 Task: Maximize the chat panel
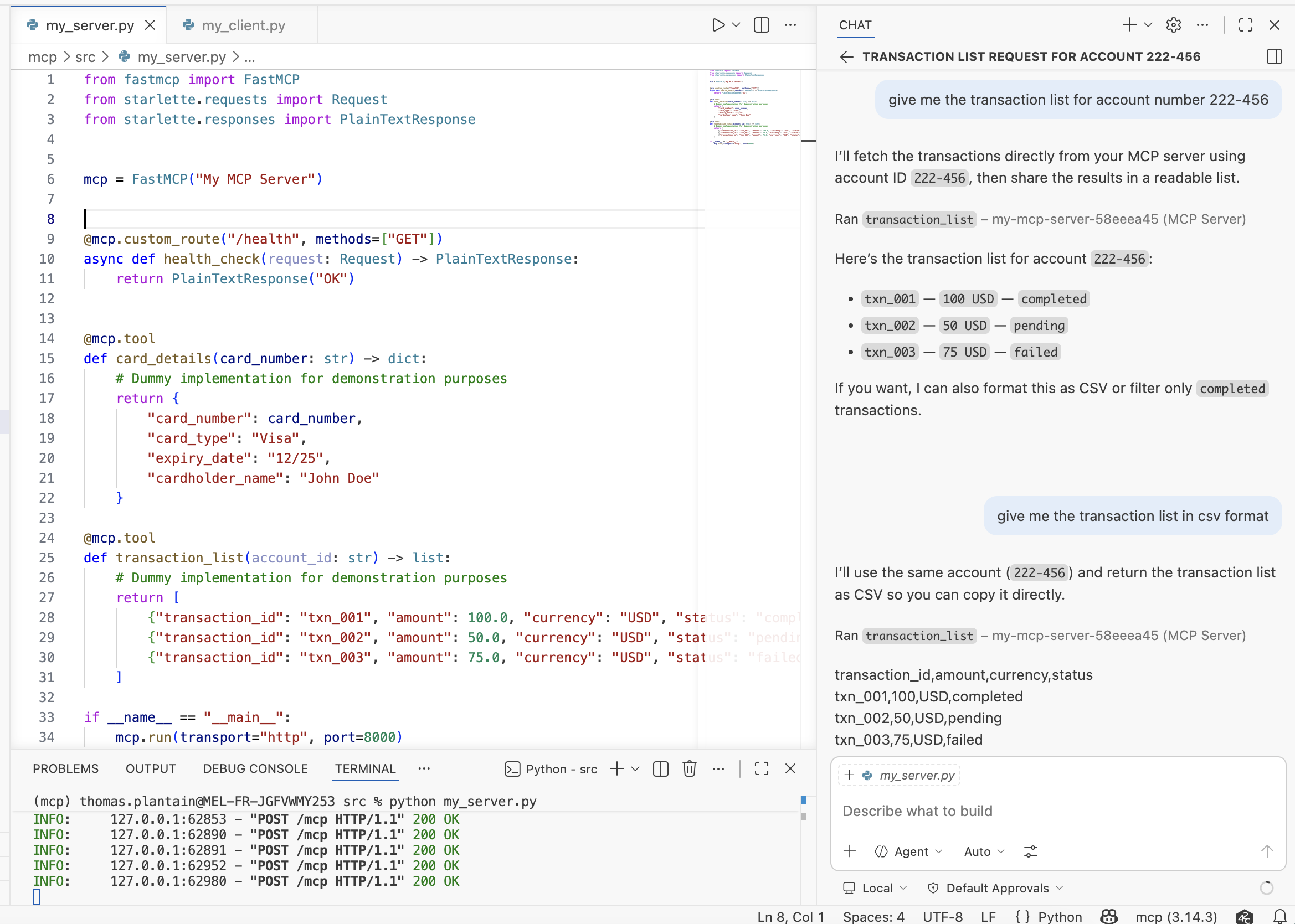tap(1246, 24)
